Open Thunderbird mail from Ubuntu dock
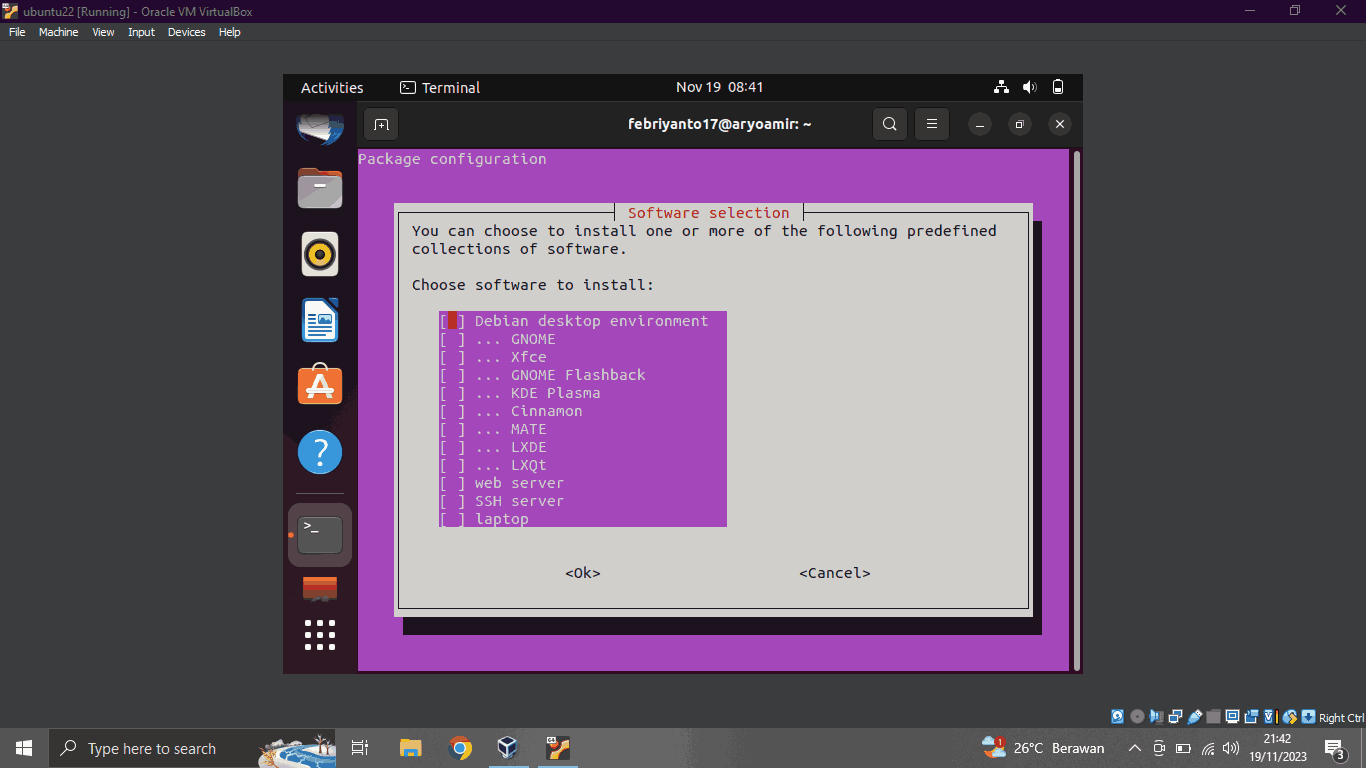1366x768 pixels. point(320,126)
